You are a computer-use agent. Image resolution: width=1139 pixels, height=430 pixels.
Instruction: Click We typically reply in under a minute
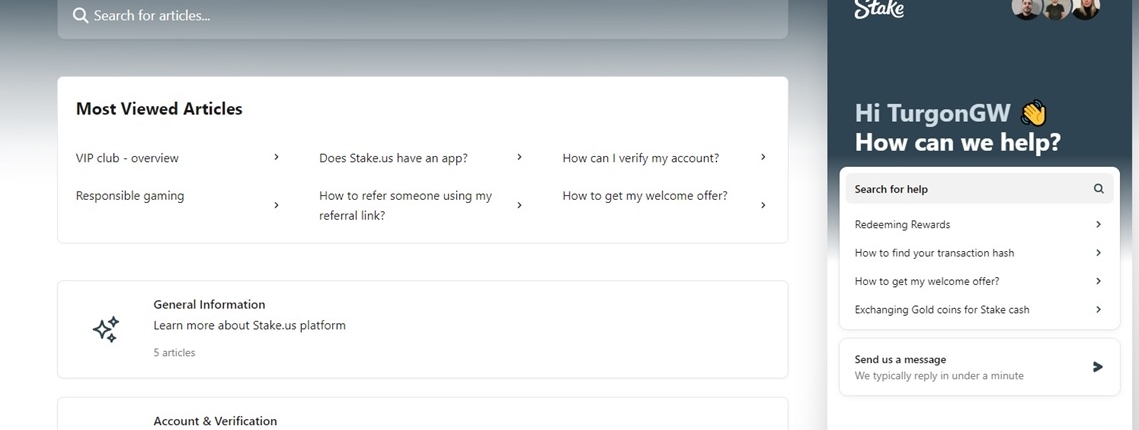click(x=939, y=376)
